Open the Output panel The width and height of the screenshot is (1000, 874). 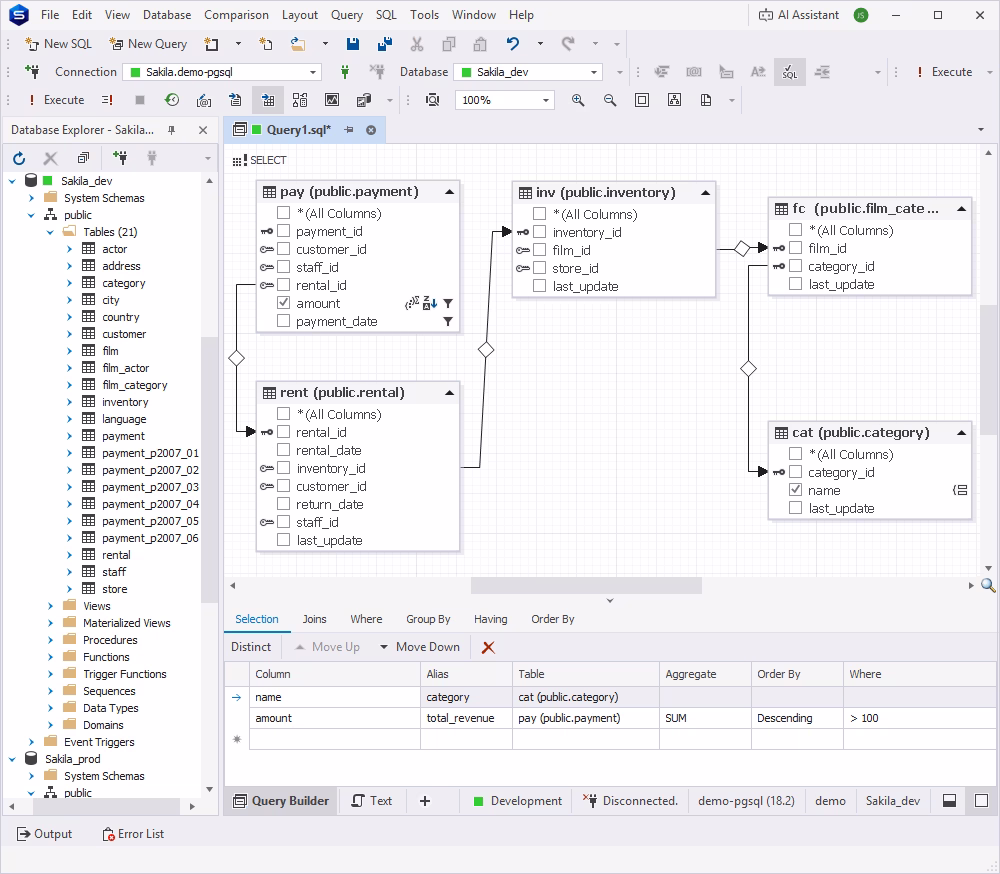[x=44, y=834]
